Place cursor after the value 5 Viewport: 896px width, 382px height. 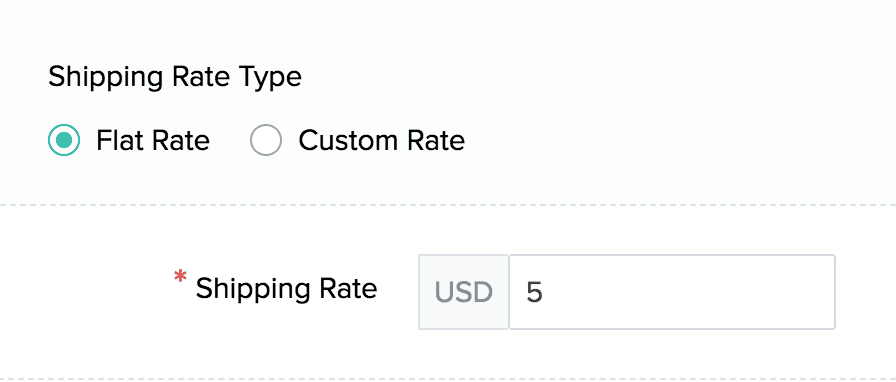point(545,292)
